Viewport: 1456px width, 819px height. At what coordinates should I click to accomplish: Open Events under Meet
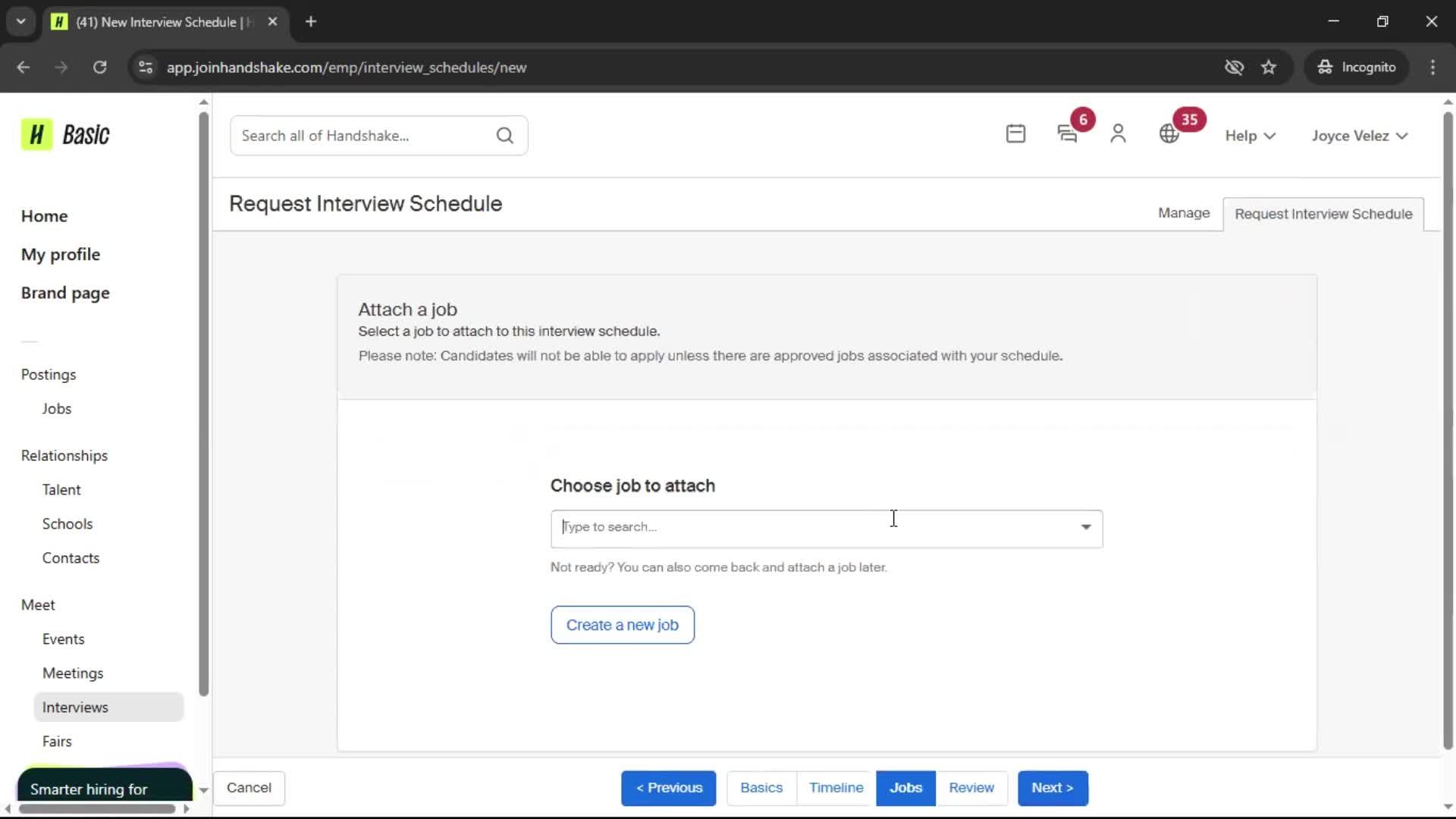tap(63, 639)
